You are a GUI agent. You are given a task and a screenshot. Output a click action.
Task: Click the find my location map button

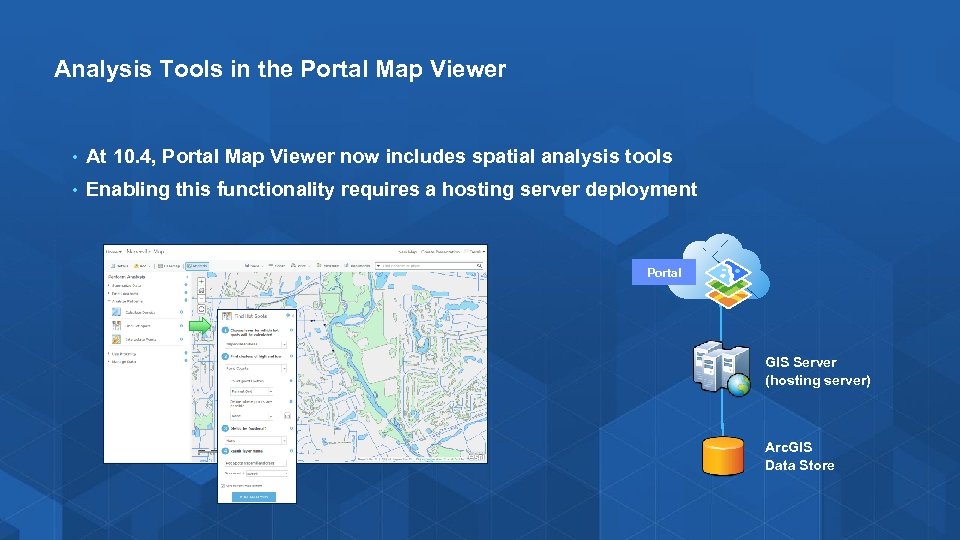point(201,309)
